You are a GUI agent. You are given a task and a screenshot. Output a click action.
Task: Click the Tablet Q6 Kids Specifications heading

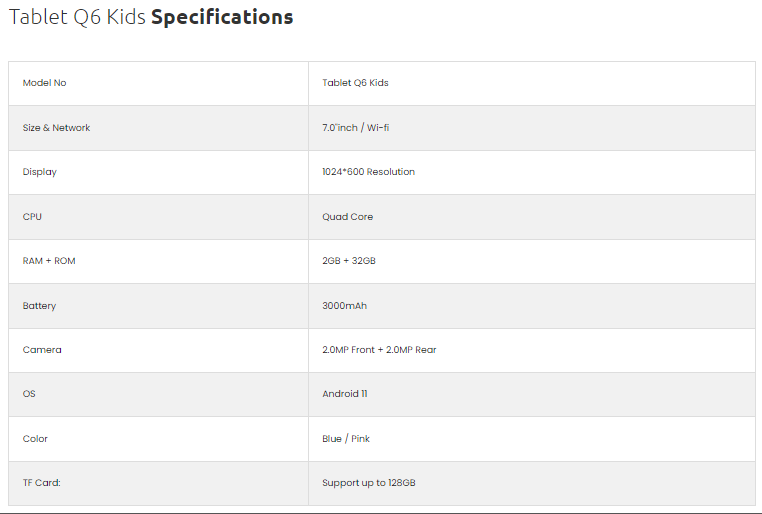[151, 18]
